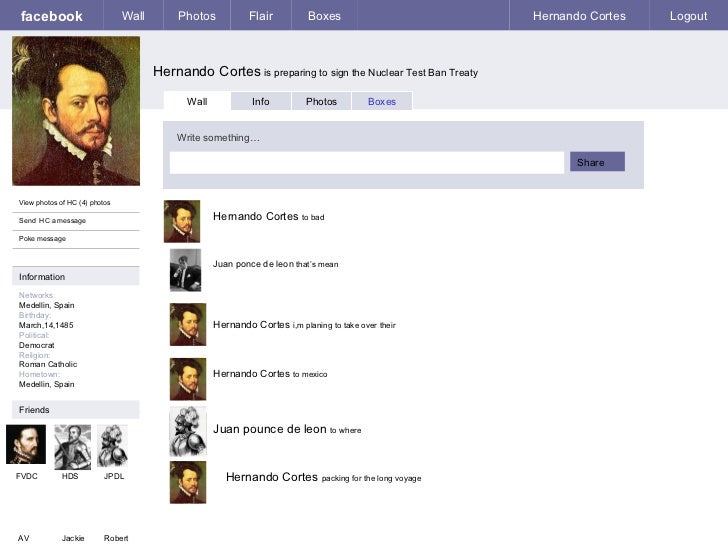Screen dimensions: 728x546
Task: Switch to the Photos profile tab
Action: coord(321,101)
